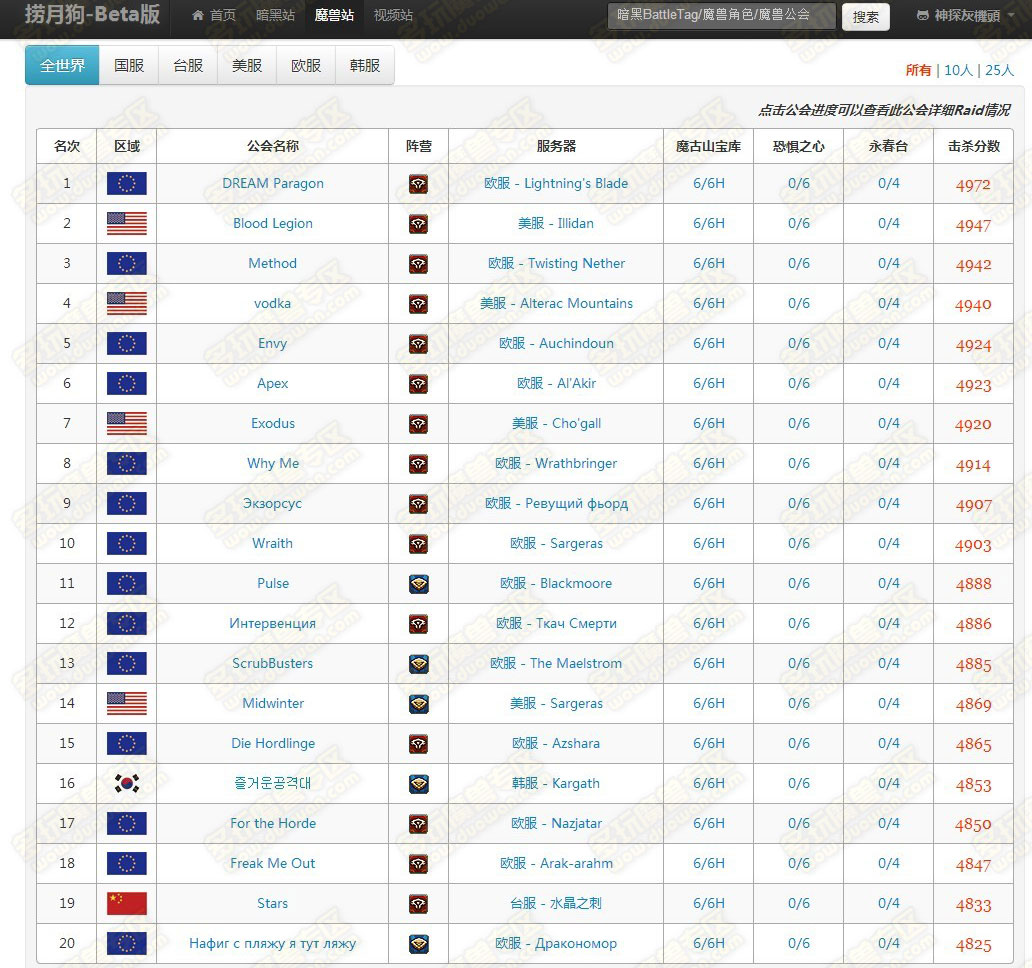Click the Horde icon in Exodus row
The image size is (1032, 968).
click(419, 424)
